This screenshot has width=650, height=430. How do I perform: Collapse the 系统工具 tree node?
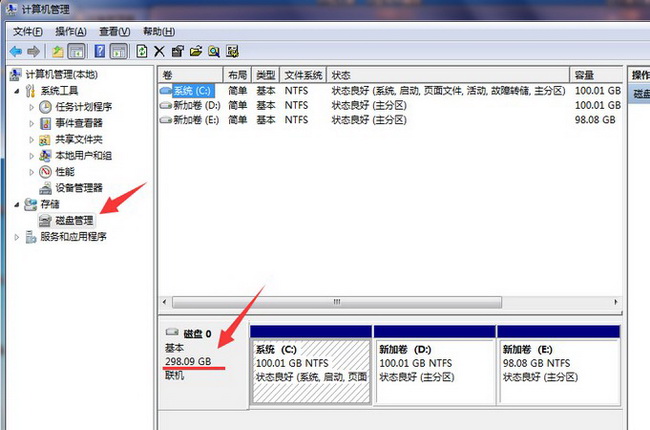(x=17, y=91)
